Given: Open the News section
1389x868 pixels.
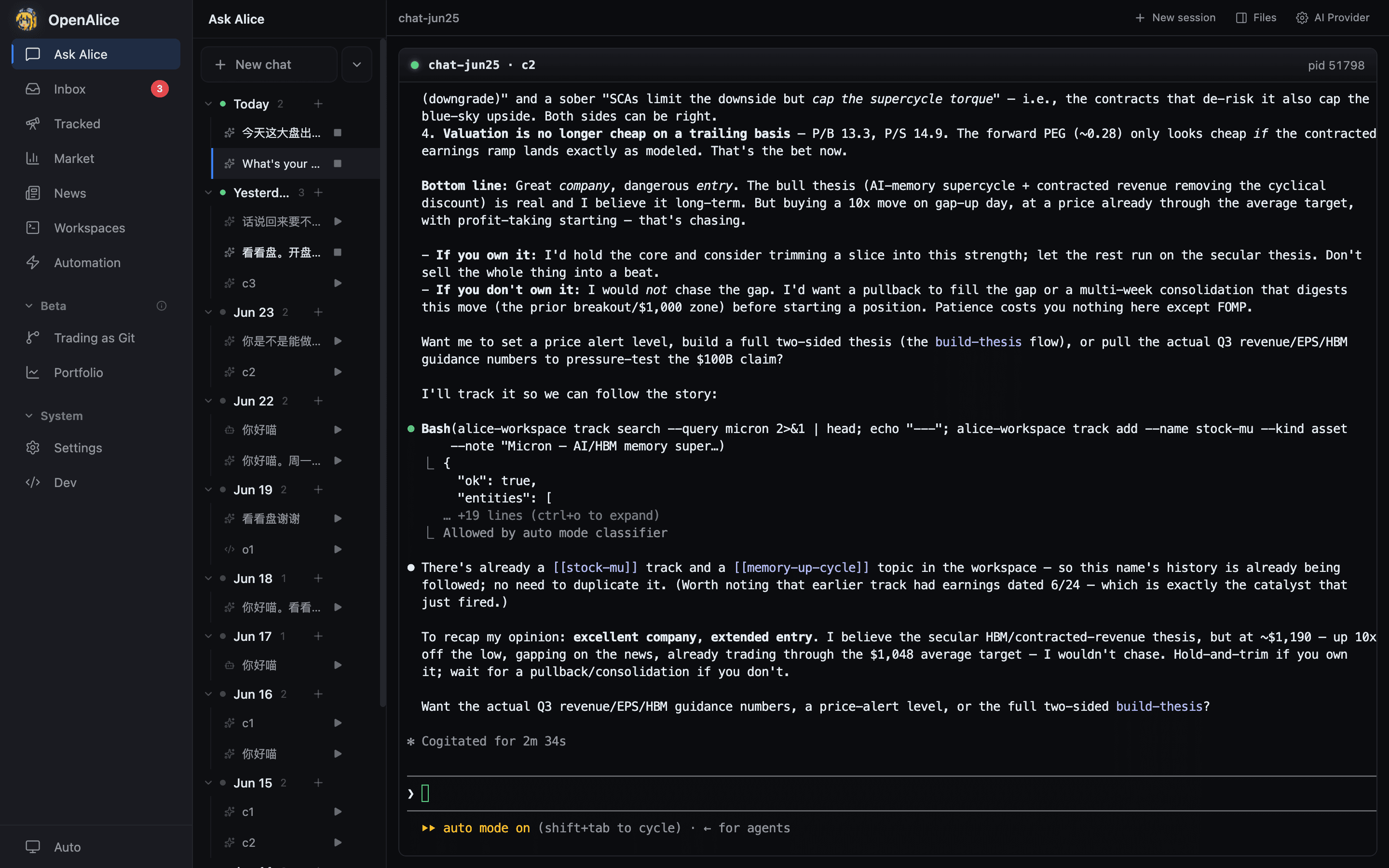Looking at the screenshot, I should pyautogui.click(x=96, y=193).
